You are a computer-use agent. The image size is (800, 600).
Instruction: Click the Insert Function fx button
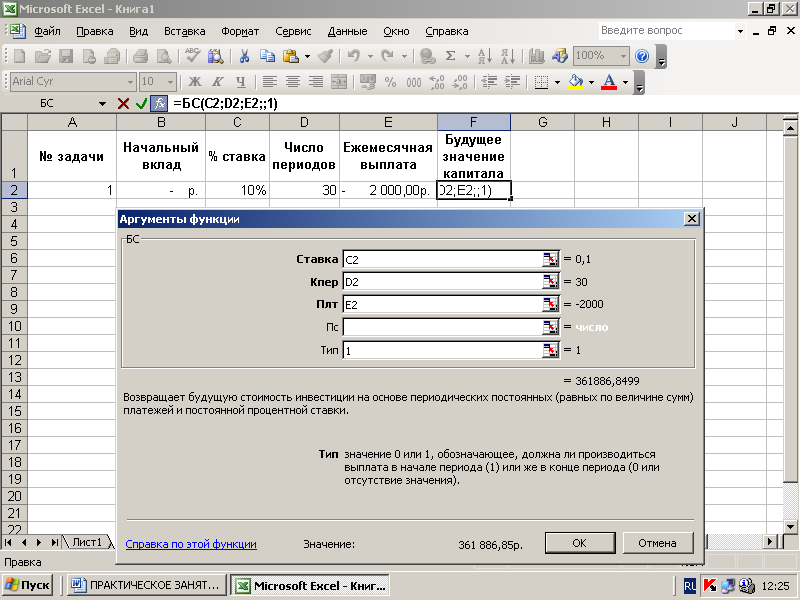pos(159,104)
